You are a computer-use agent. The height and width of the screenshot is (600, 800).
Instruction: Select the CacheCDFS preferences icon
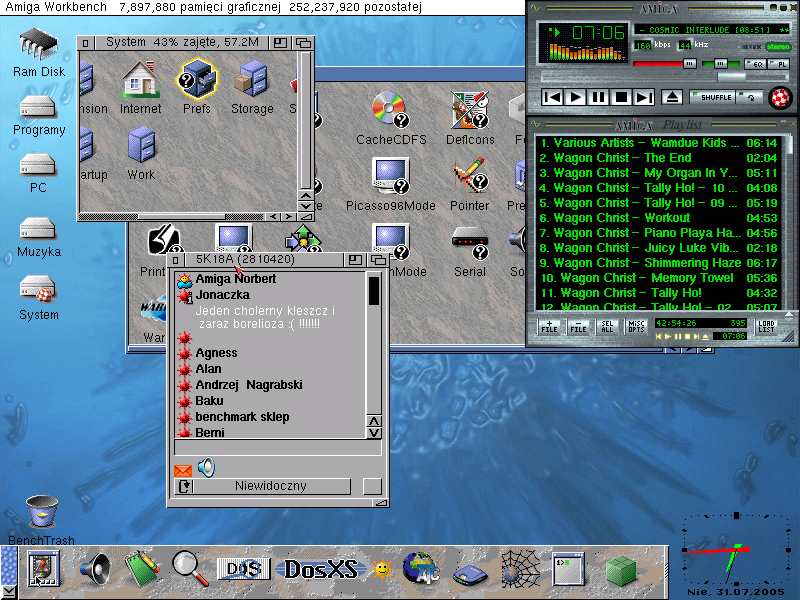click(x=390, y=109)
